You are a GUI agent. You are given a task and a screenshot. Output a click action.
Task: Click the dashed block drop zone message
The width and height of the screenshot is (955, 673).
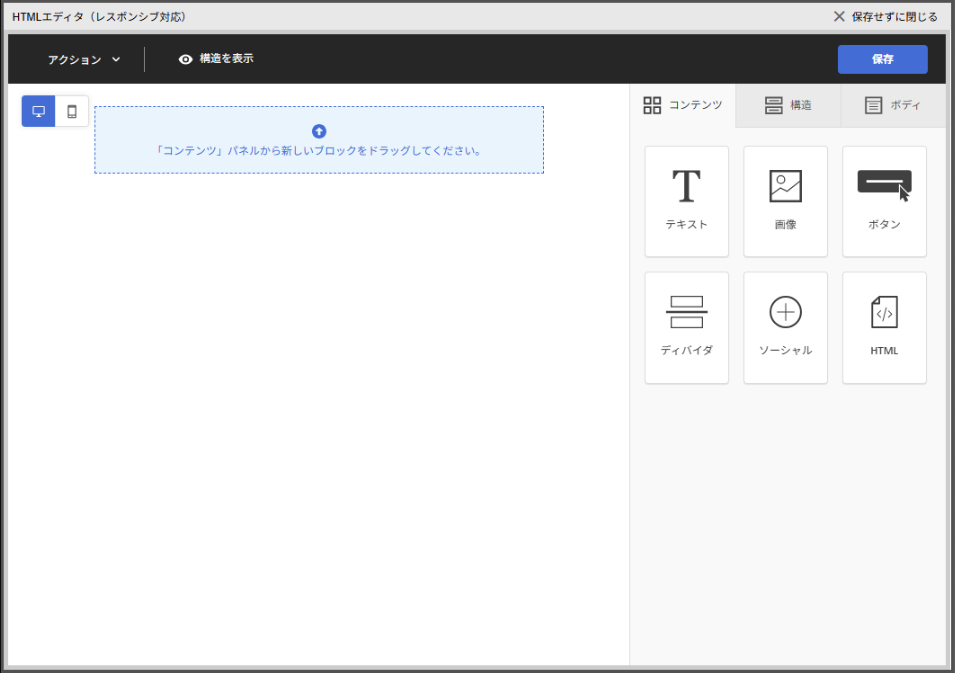[x=319, y=152]
